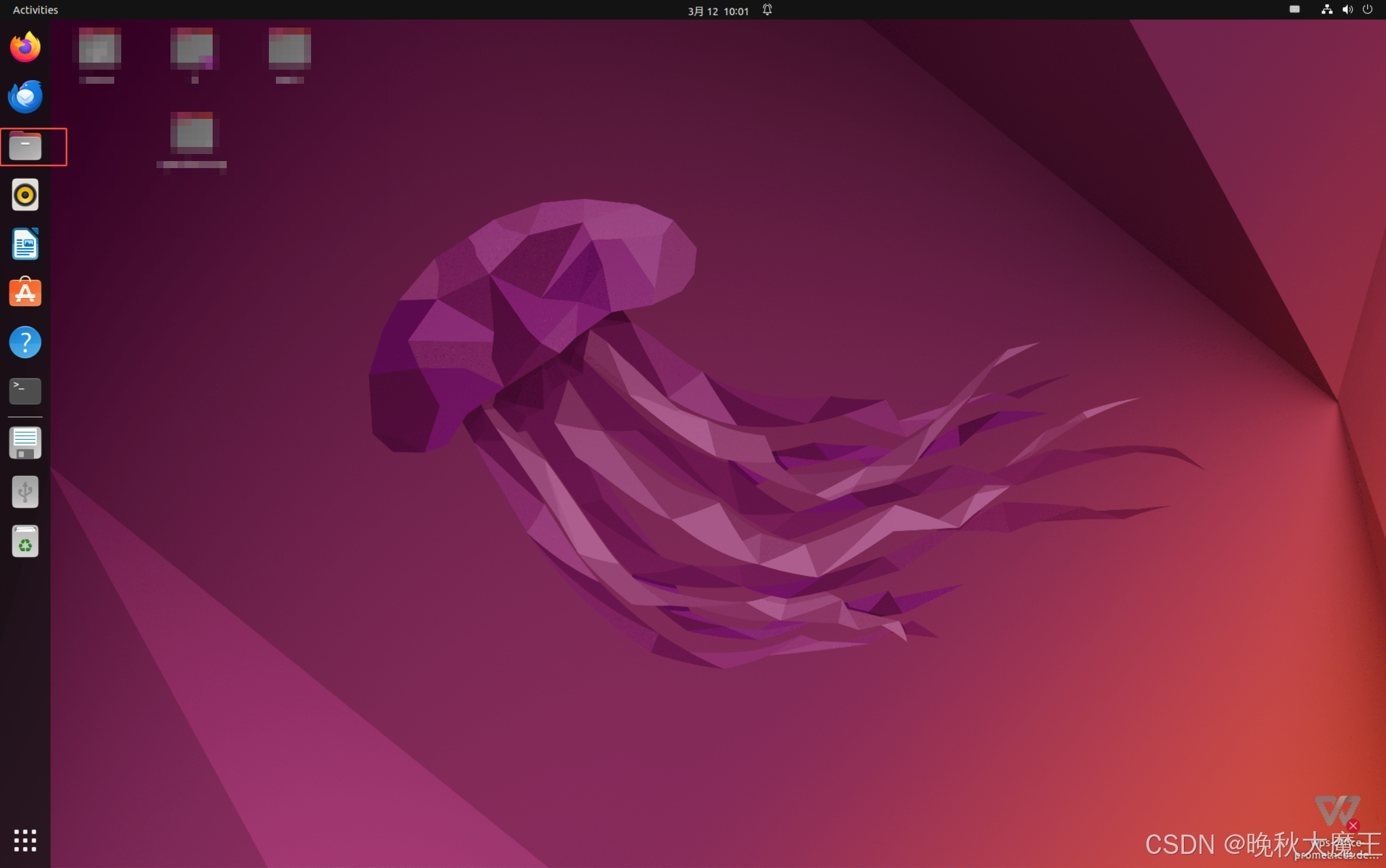This screenshot has width=1386, height=868.
Task: Launch the Ubuntu Software store
Action: (x=25, y=292)
